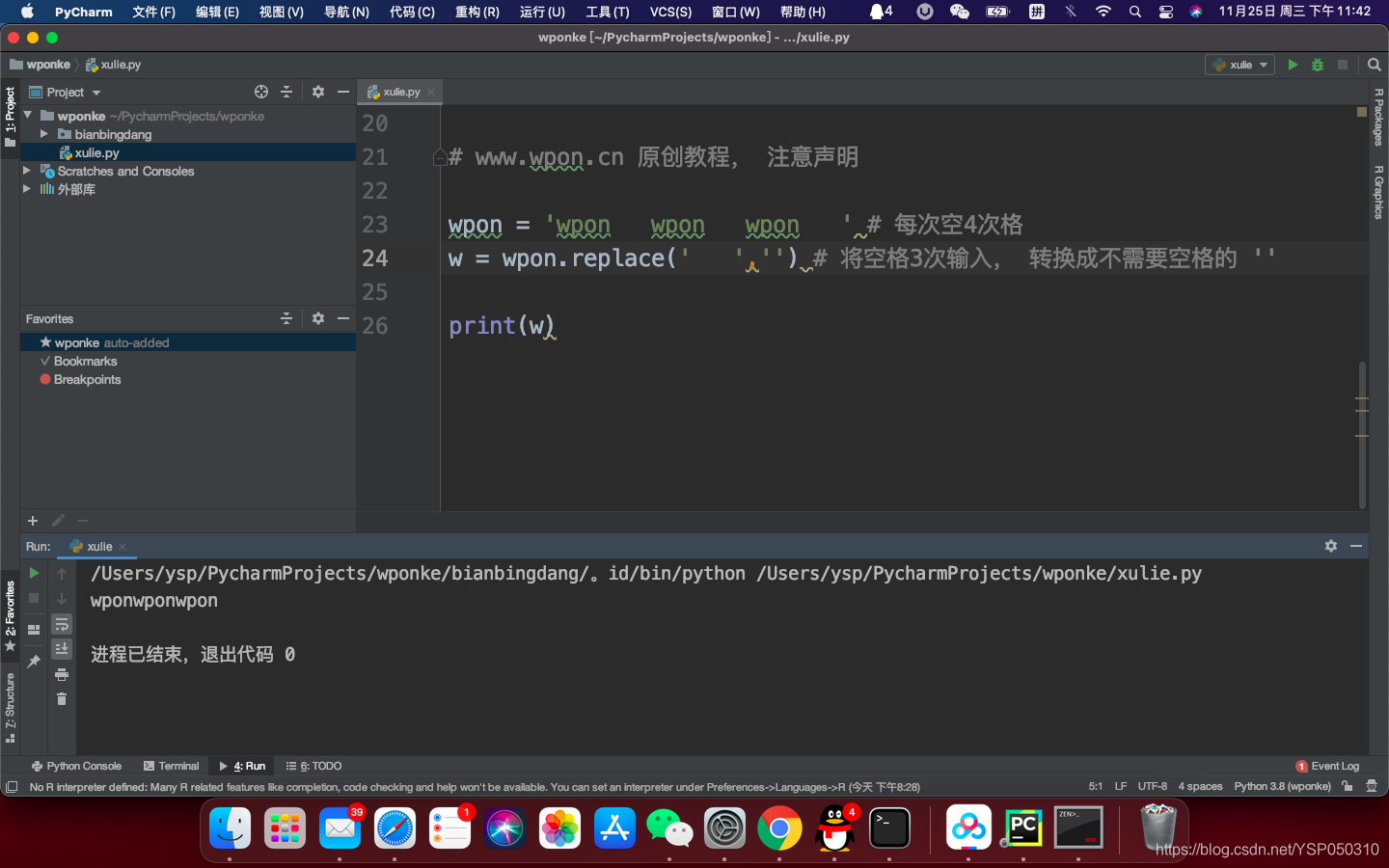
Task: Start debugging with the bug icon
Action: coord(1318,65)
